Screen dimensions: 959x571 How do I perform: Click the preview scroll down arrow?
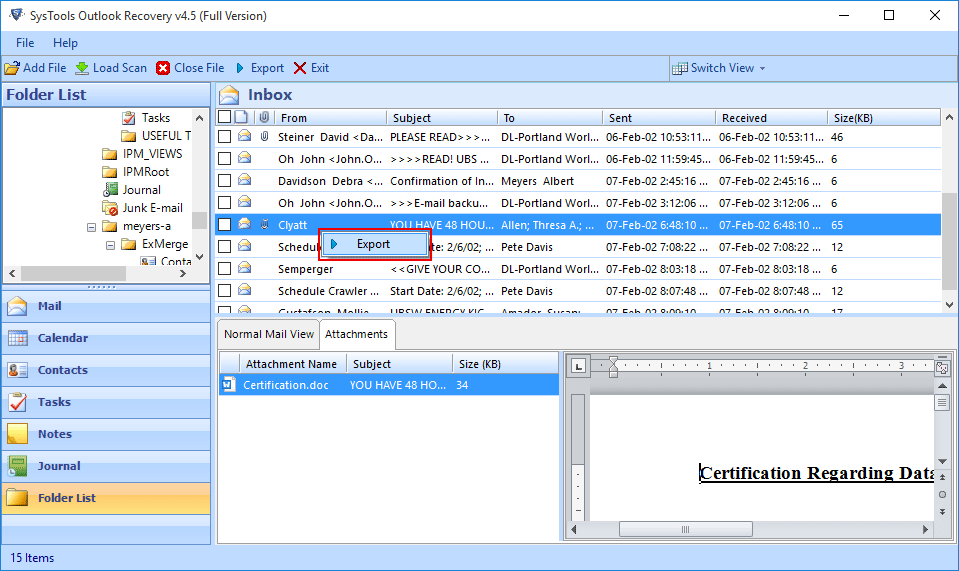click(x=942, y=462)
